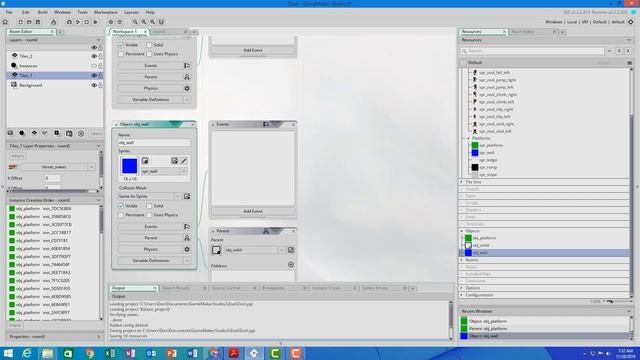Click the Zoom In toolbar icon
This screenshot has width=640, height=360.
152,22
